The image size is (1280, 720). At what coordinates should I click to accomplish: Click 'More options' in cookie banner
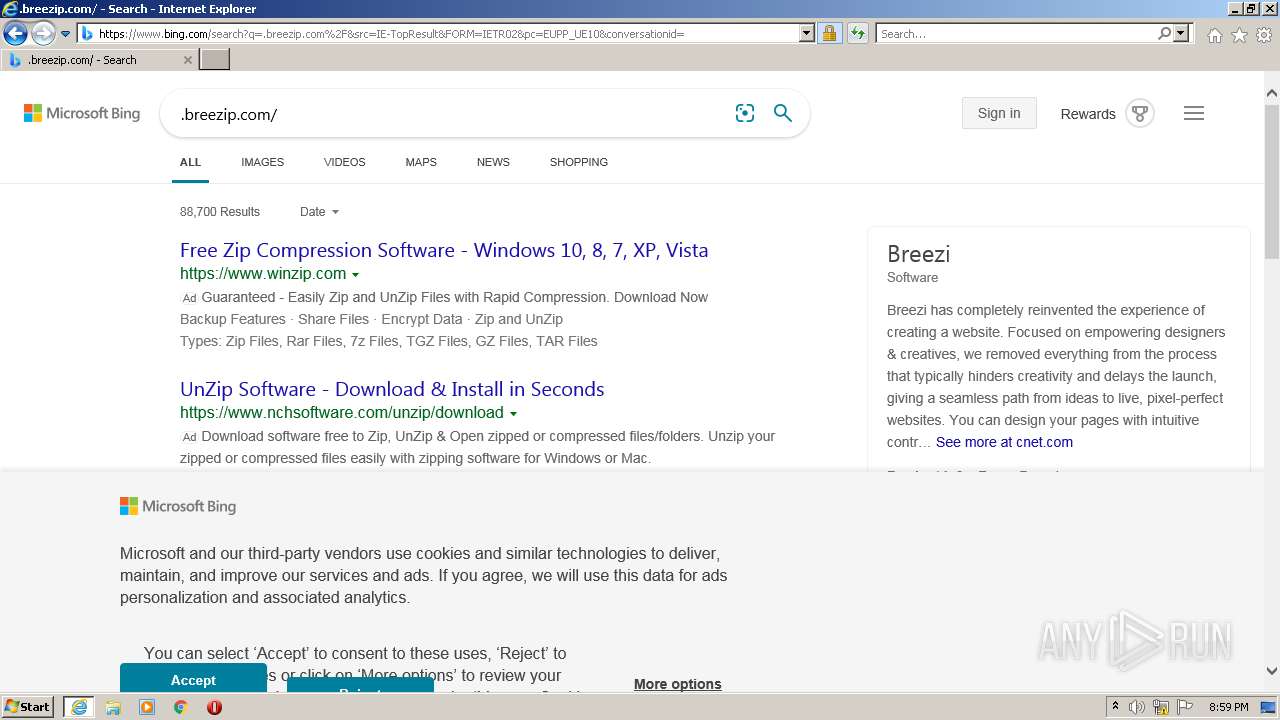[677, 684]
